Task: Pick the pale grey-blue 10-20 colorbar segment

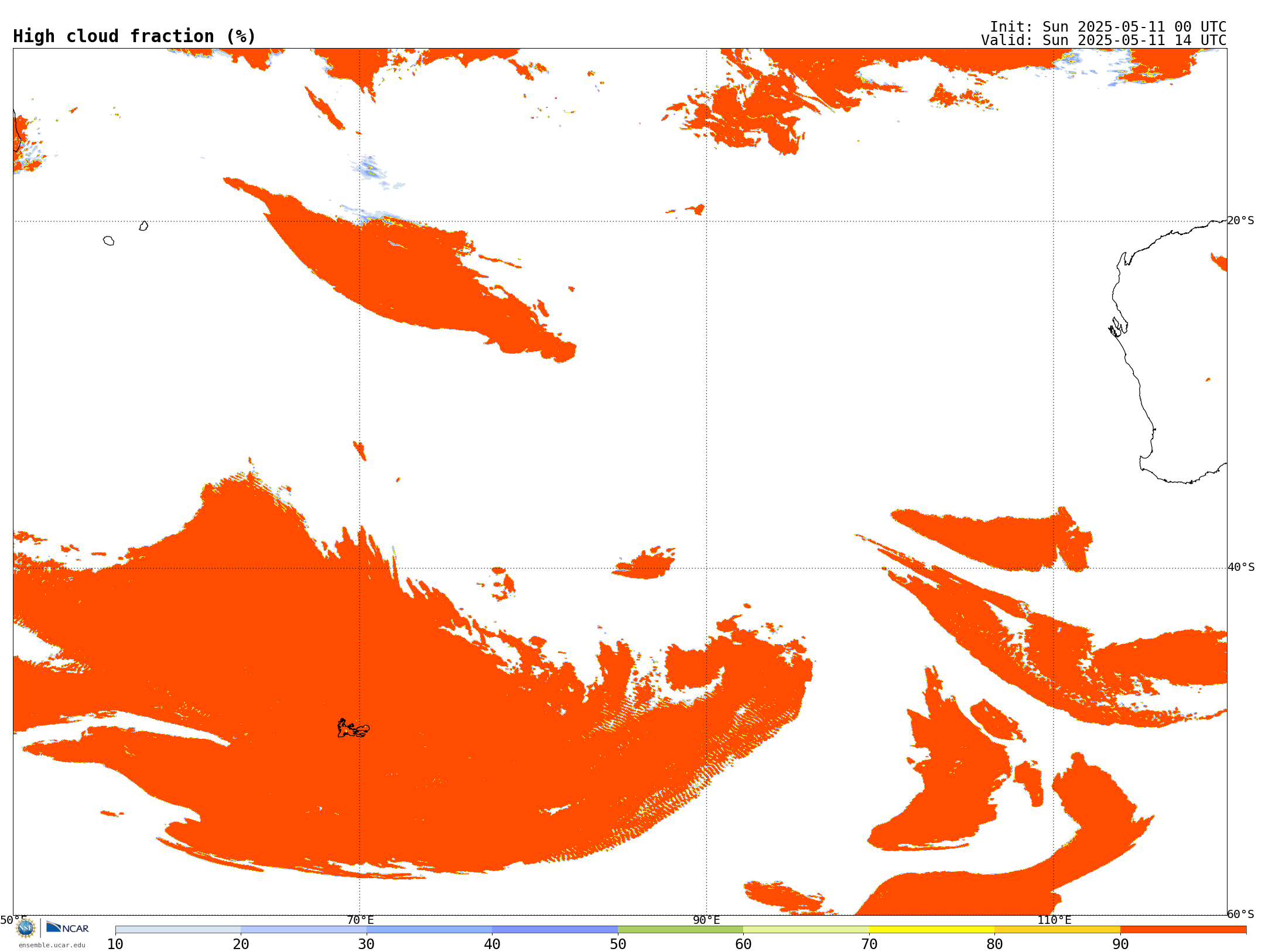Action: [178, 929]
